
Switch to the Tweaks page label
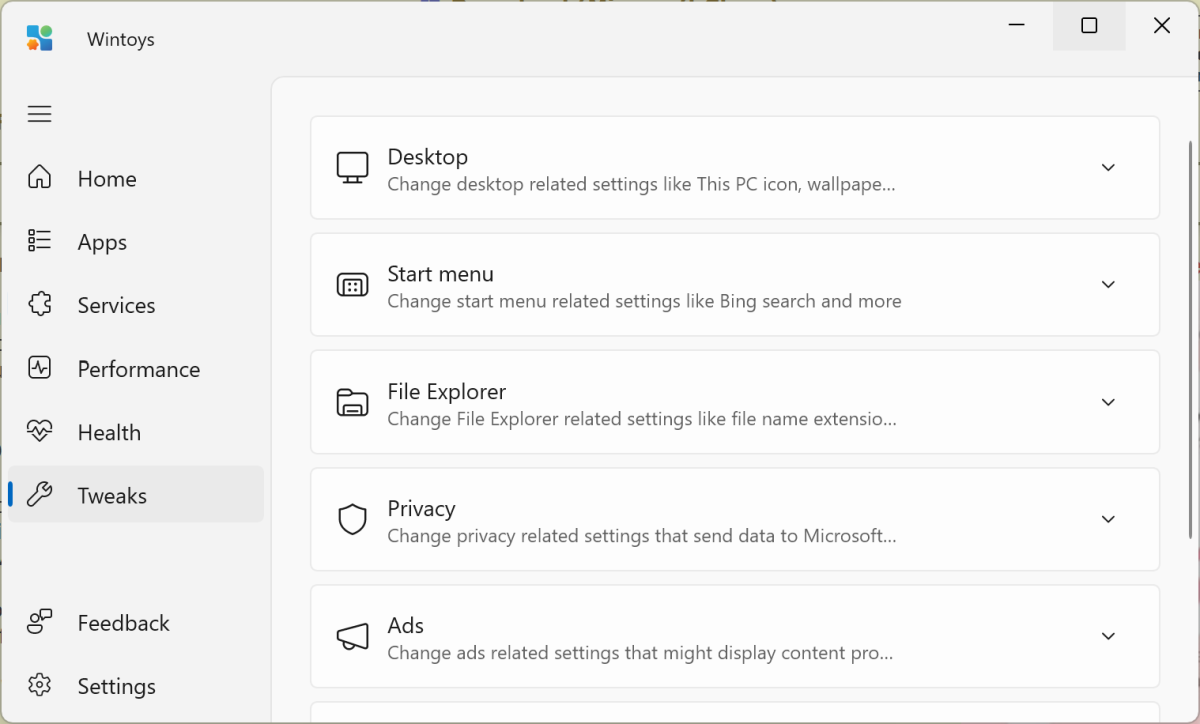tap(112, 496)
